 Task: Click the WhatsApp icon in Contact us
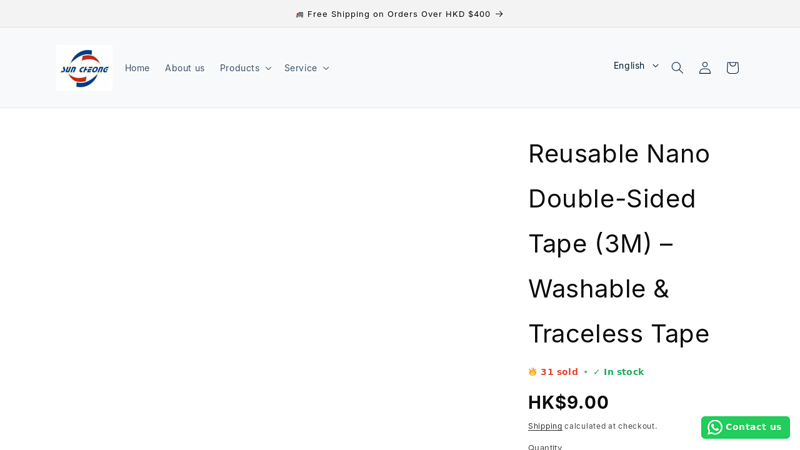click(x=715, y=427)
